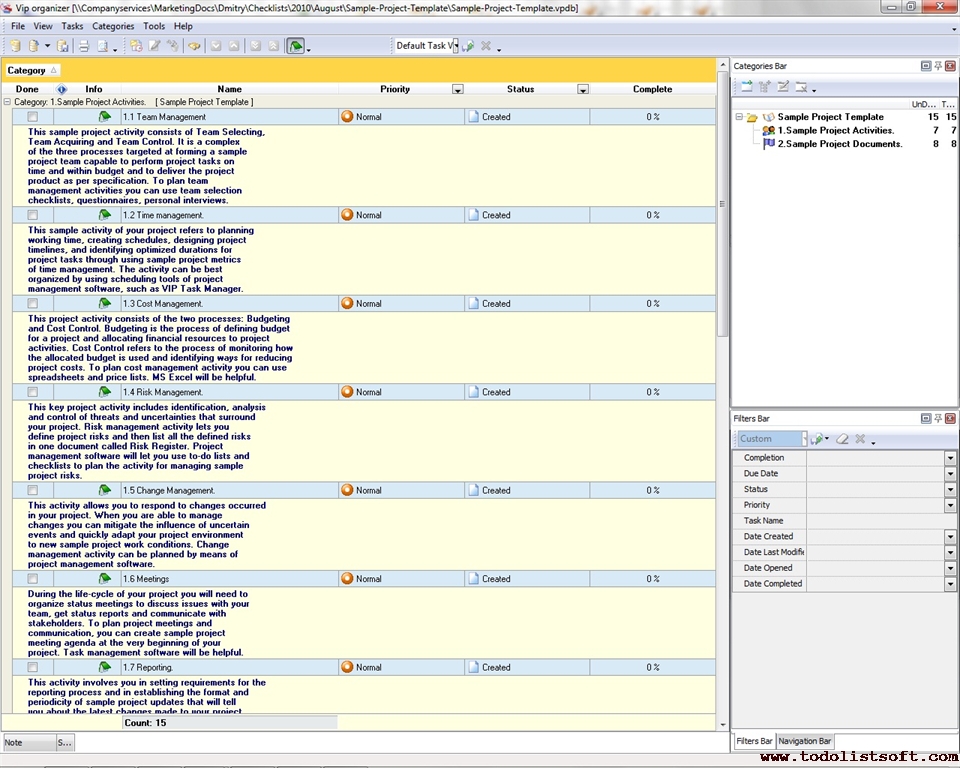The image size is (960, 768).
Task: Open the Completion filter dropdown
Action: [950, 458]
